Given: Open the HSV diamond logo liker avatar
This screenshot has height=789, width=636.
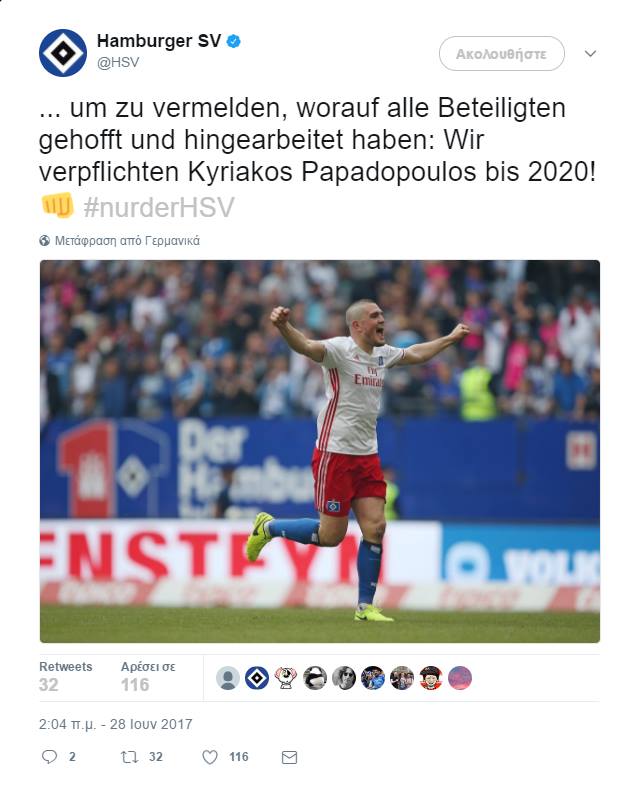Looking at the screenshot, I should (257, 678).
